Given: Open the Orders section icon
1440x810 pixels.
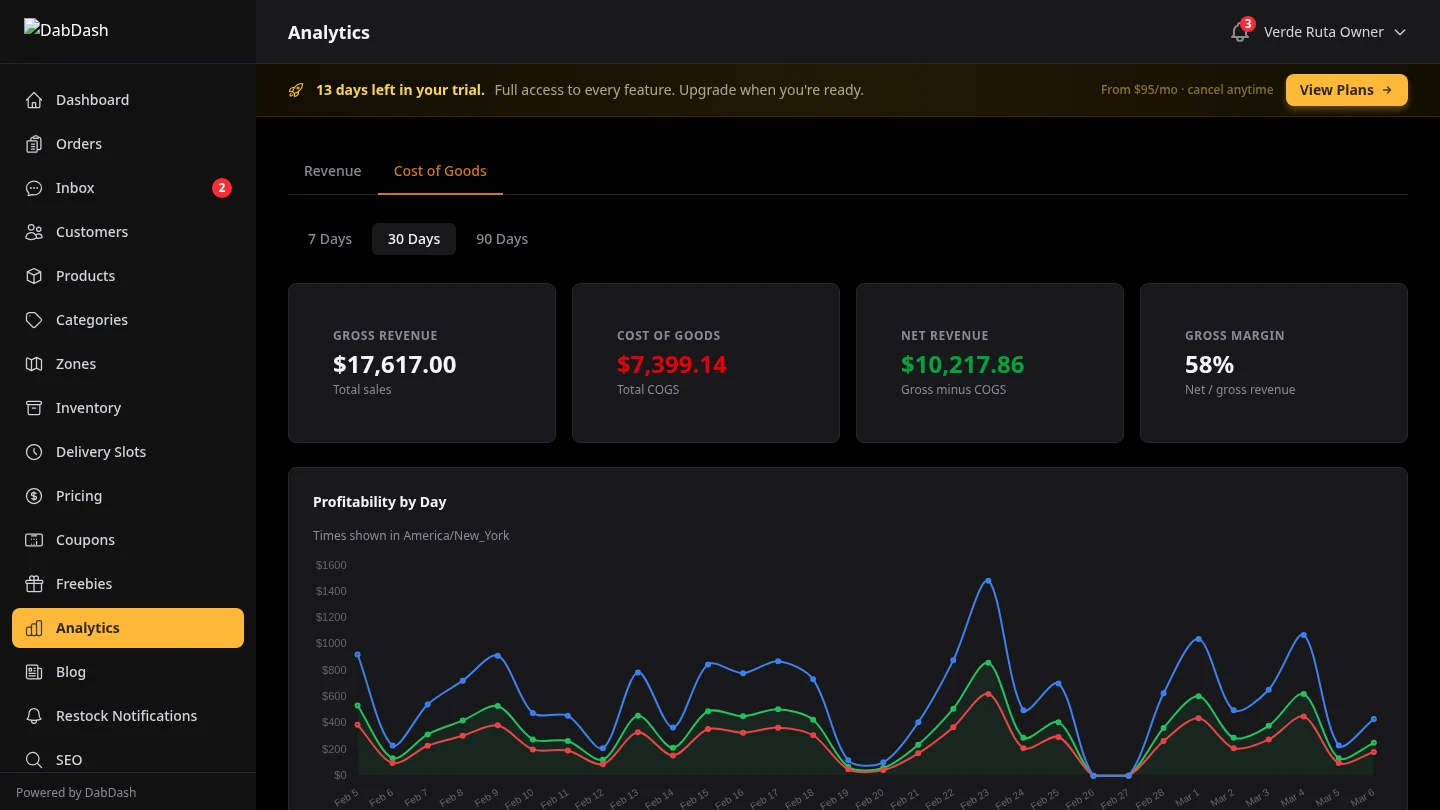Looking at the screenshot, I should (35, 144).
